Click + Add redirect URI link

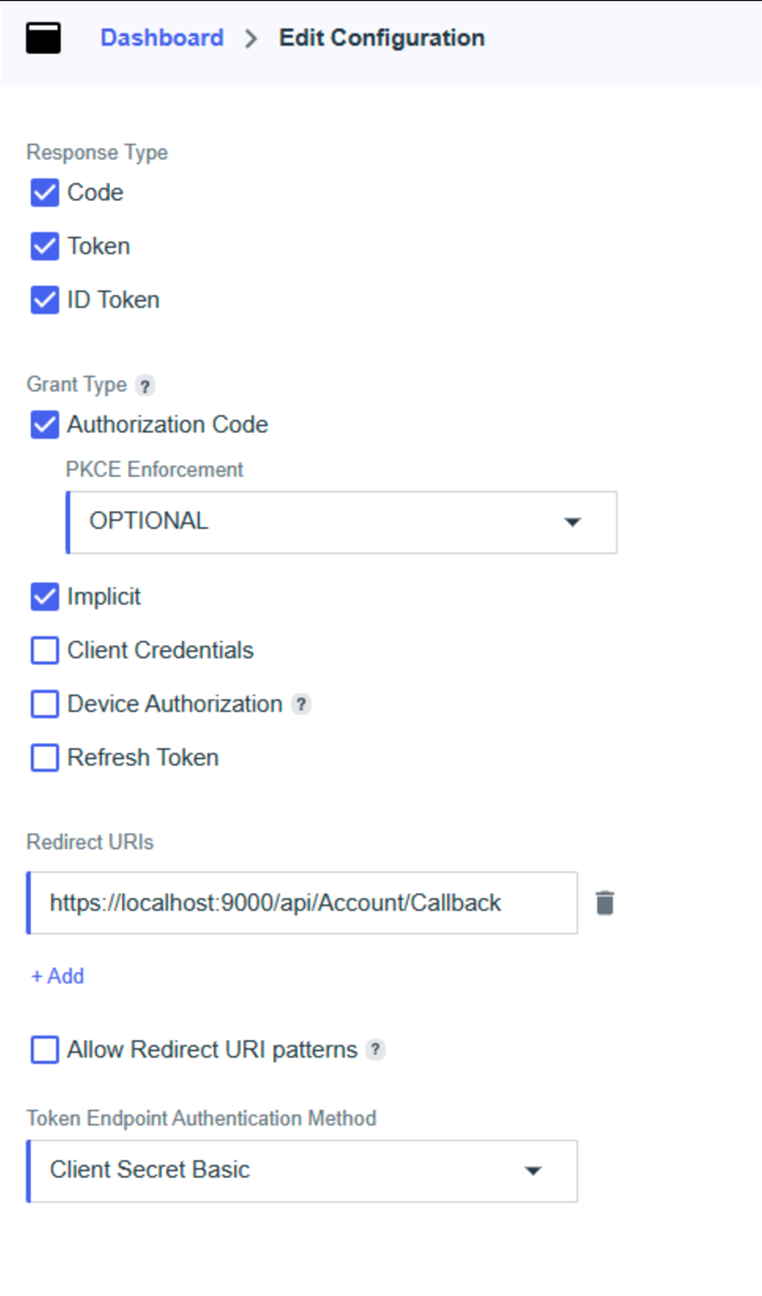(x=58, y=976)
